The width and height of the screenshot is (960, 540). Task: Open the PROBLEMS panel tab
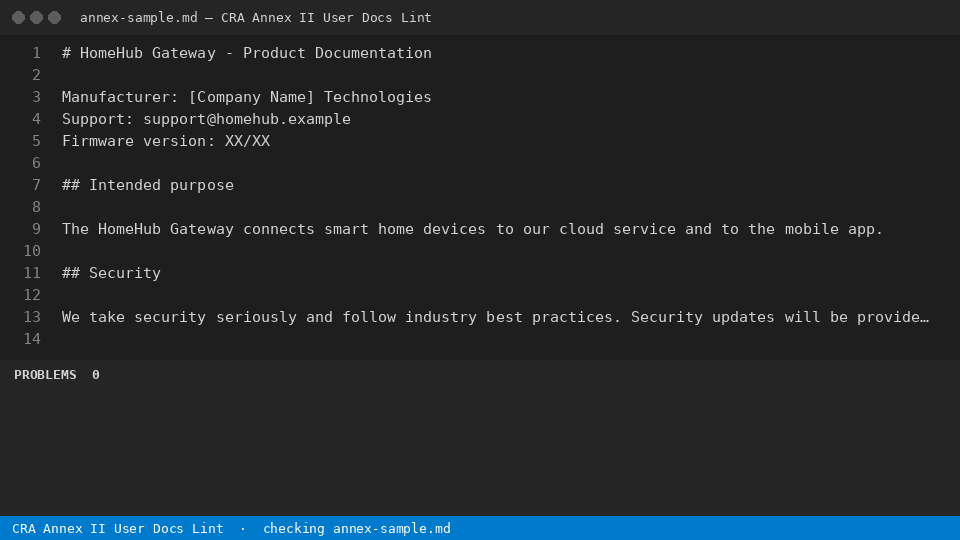coord(45,375)
